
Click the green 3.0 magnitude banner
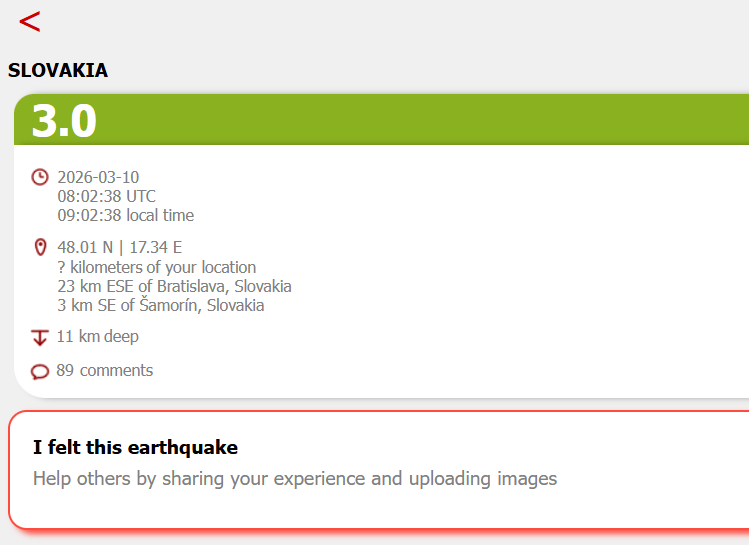pyautogui.click(x=382, y=119)
